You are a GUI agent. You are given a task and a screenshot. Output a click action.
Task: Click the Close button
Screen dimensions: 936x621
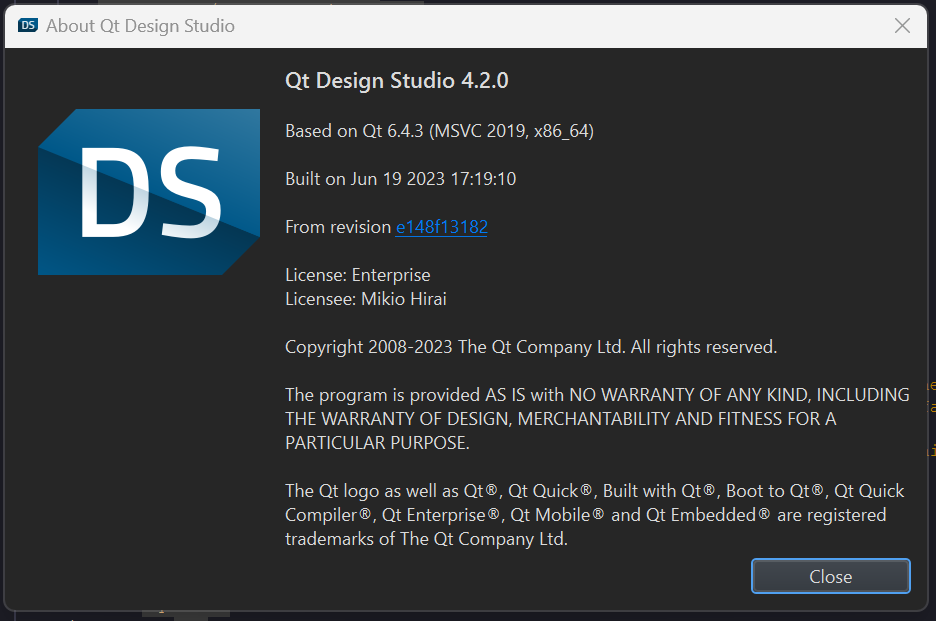click(x=830, y=576)
